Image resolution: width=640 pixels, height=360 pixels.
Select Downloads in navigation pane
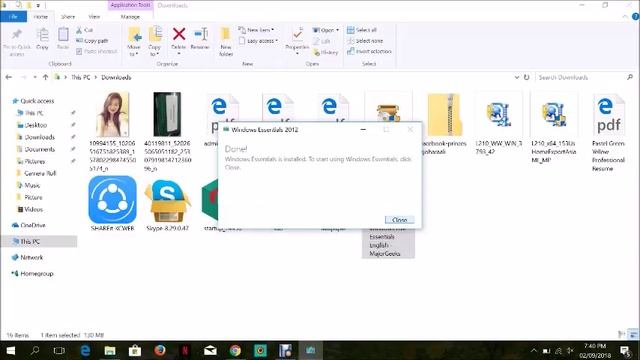[x=40, y=137]
